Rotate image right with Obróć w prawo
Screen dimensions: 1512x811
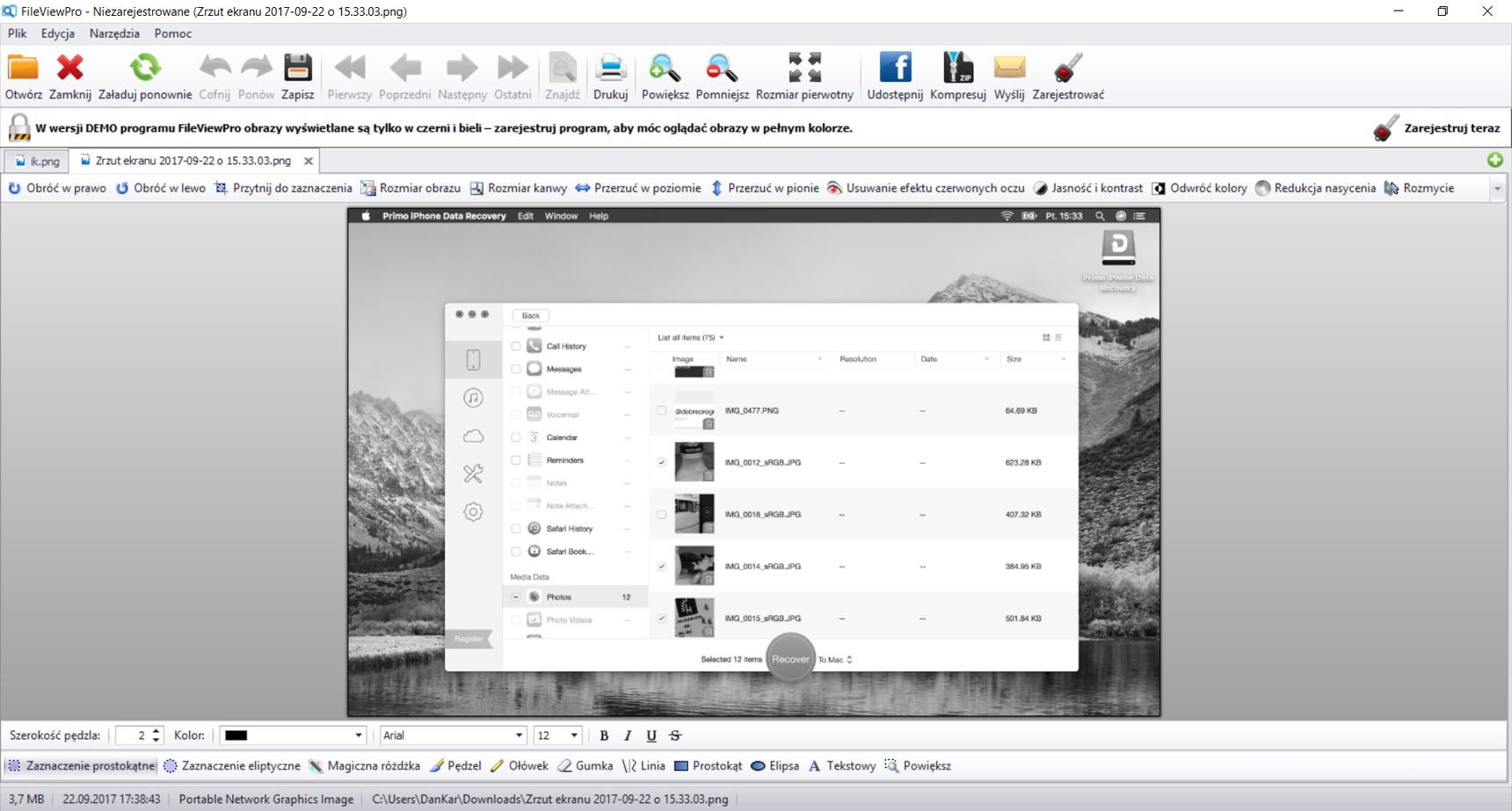57,188
